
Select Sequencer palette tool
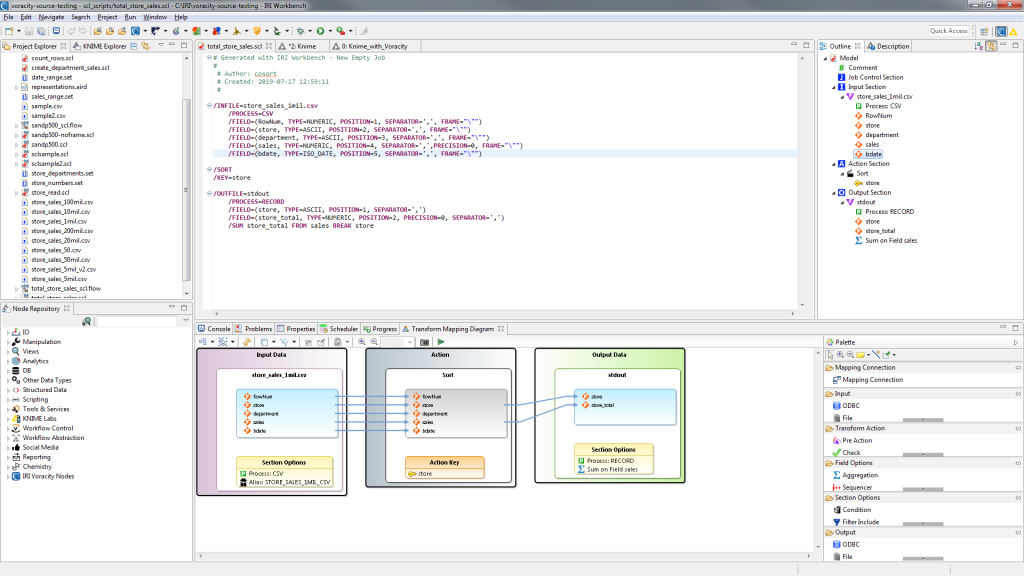coord(852,487)
